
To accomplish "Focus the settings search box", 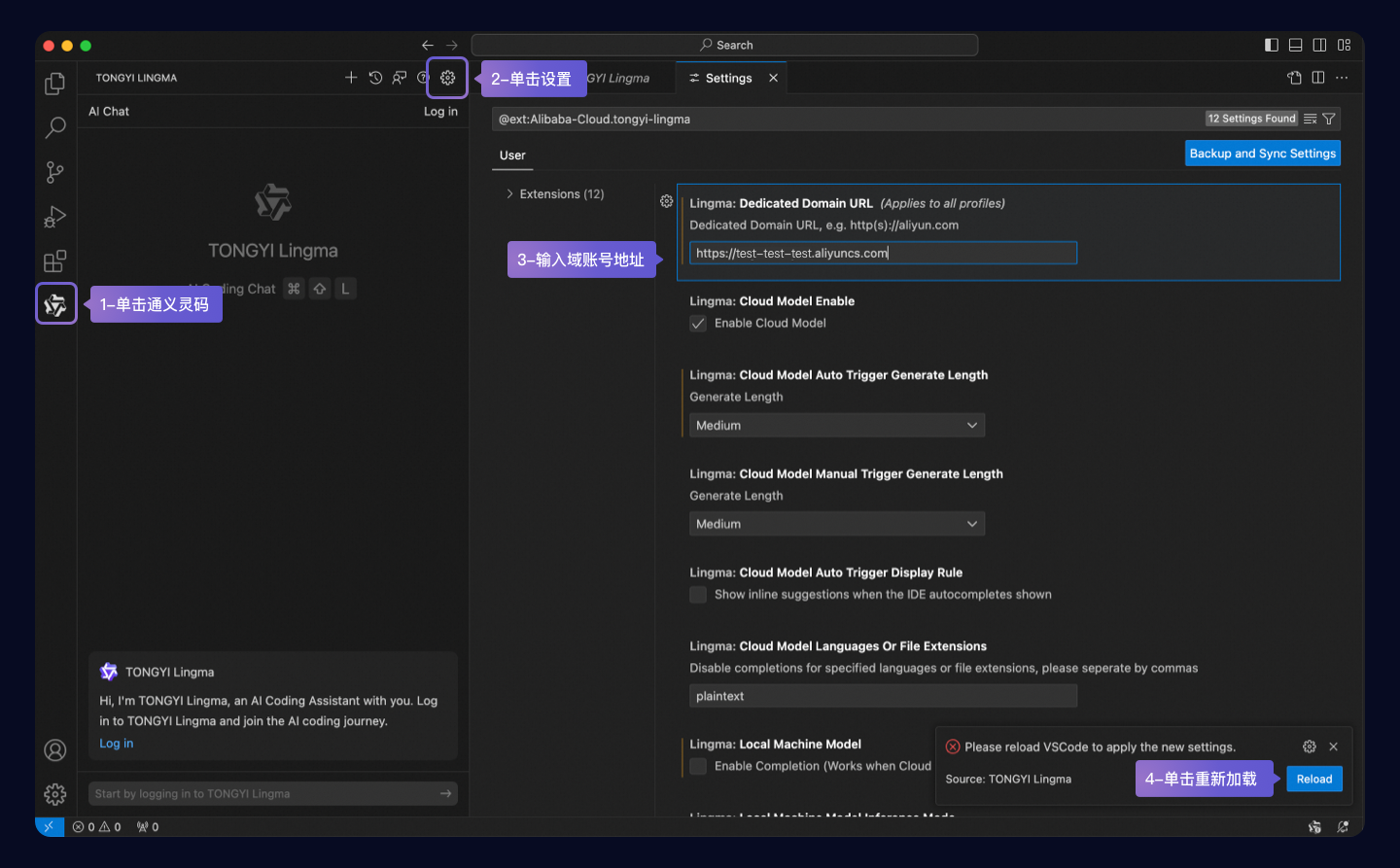I will pos(846,119).
